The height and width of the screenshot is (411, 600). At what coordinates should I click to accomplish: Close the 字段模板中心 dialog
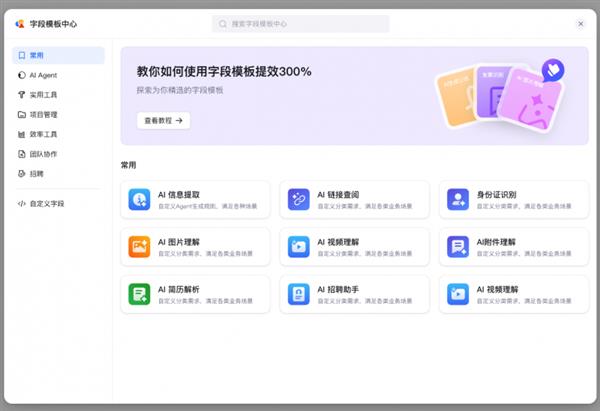pyautogui.click(x=580, y=24)
